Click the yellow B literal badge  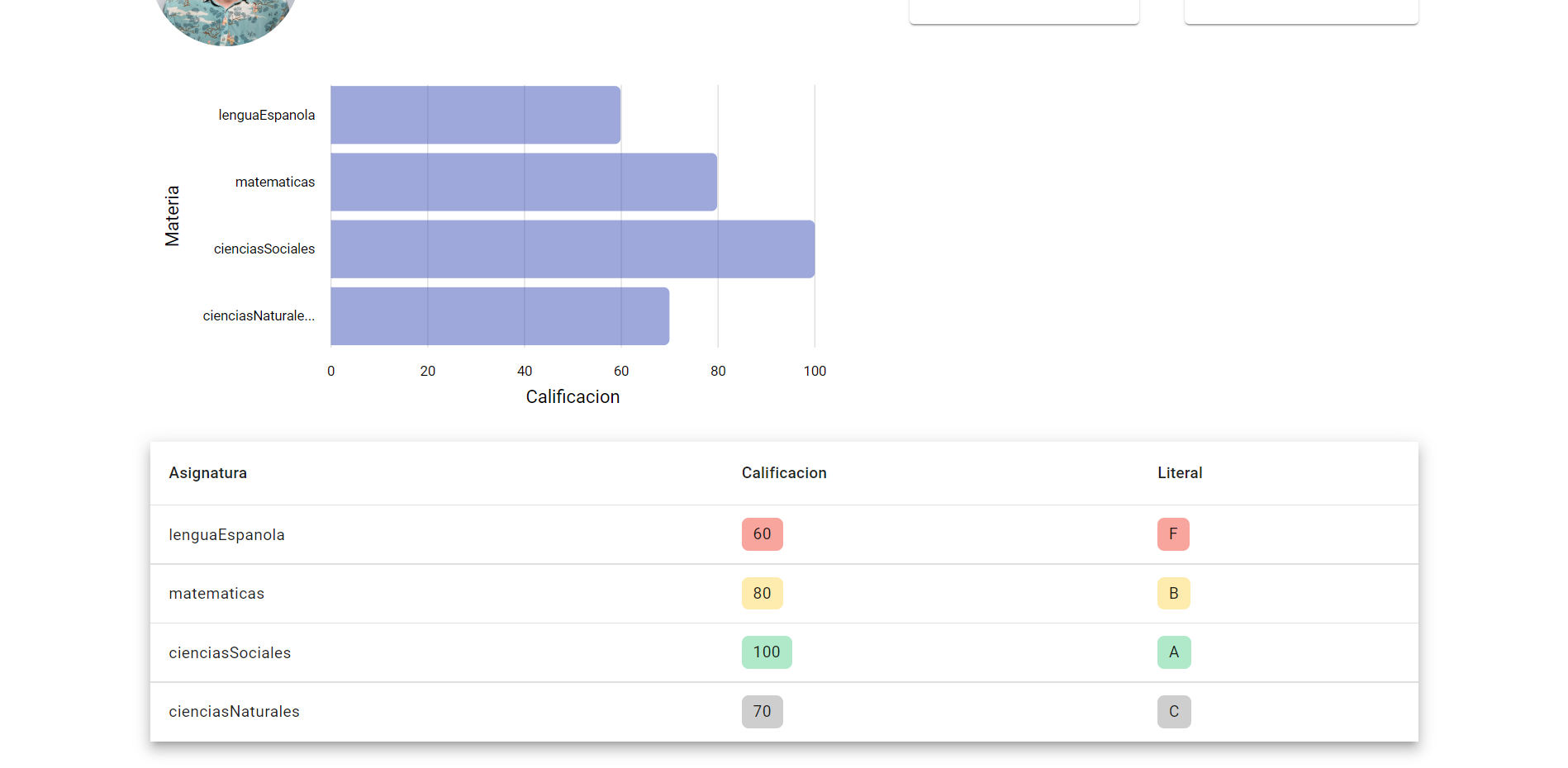pyautogui.click(x=1173, y=593)
